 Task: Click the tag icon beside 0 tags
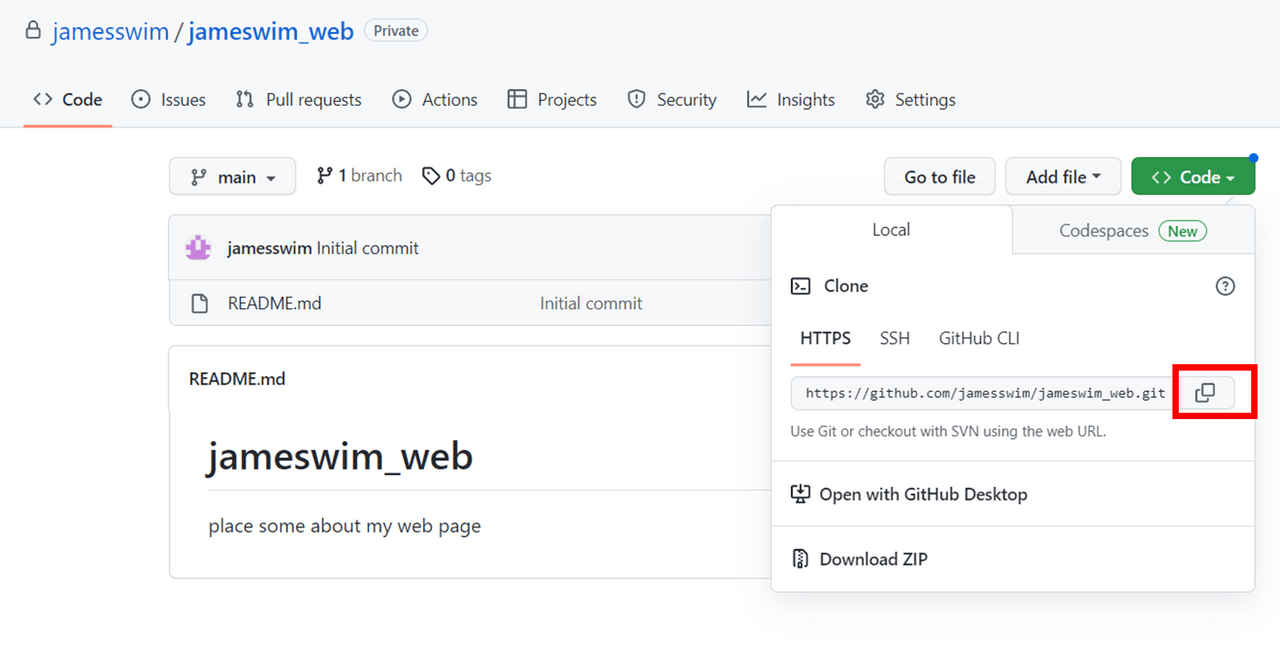[x=431, y=176]
